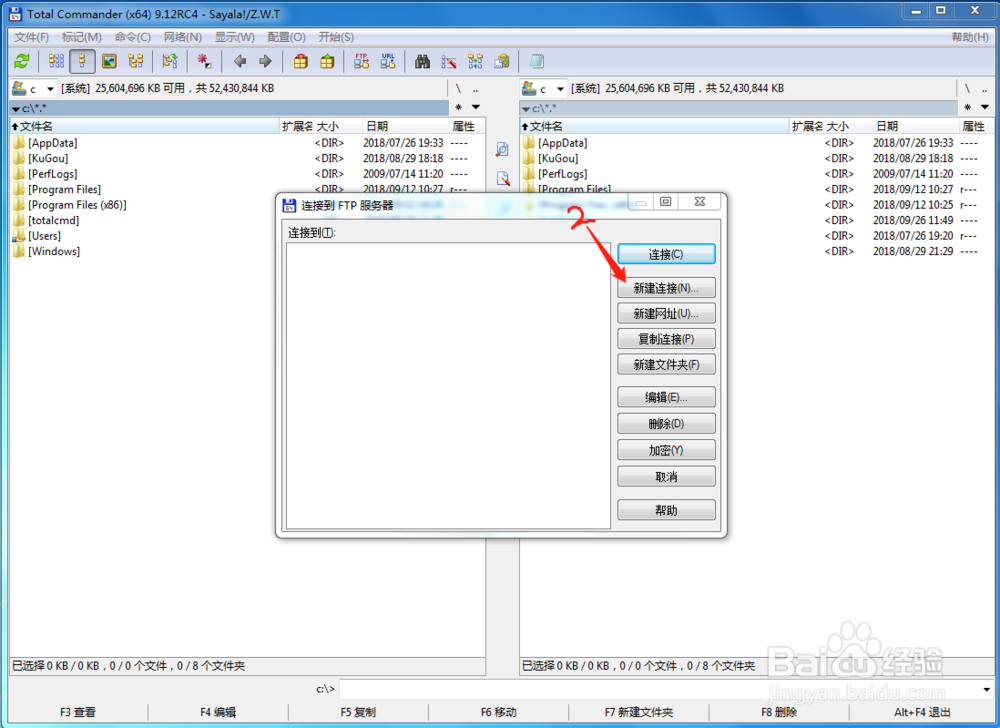Click the 新建连接(N)... button
The height and width of the screenshot is (728, 1000).
[666, 288]
